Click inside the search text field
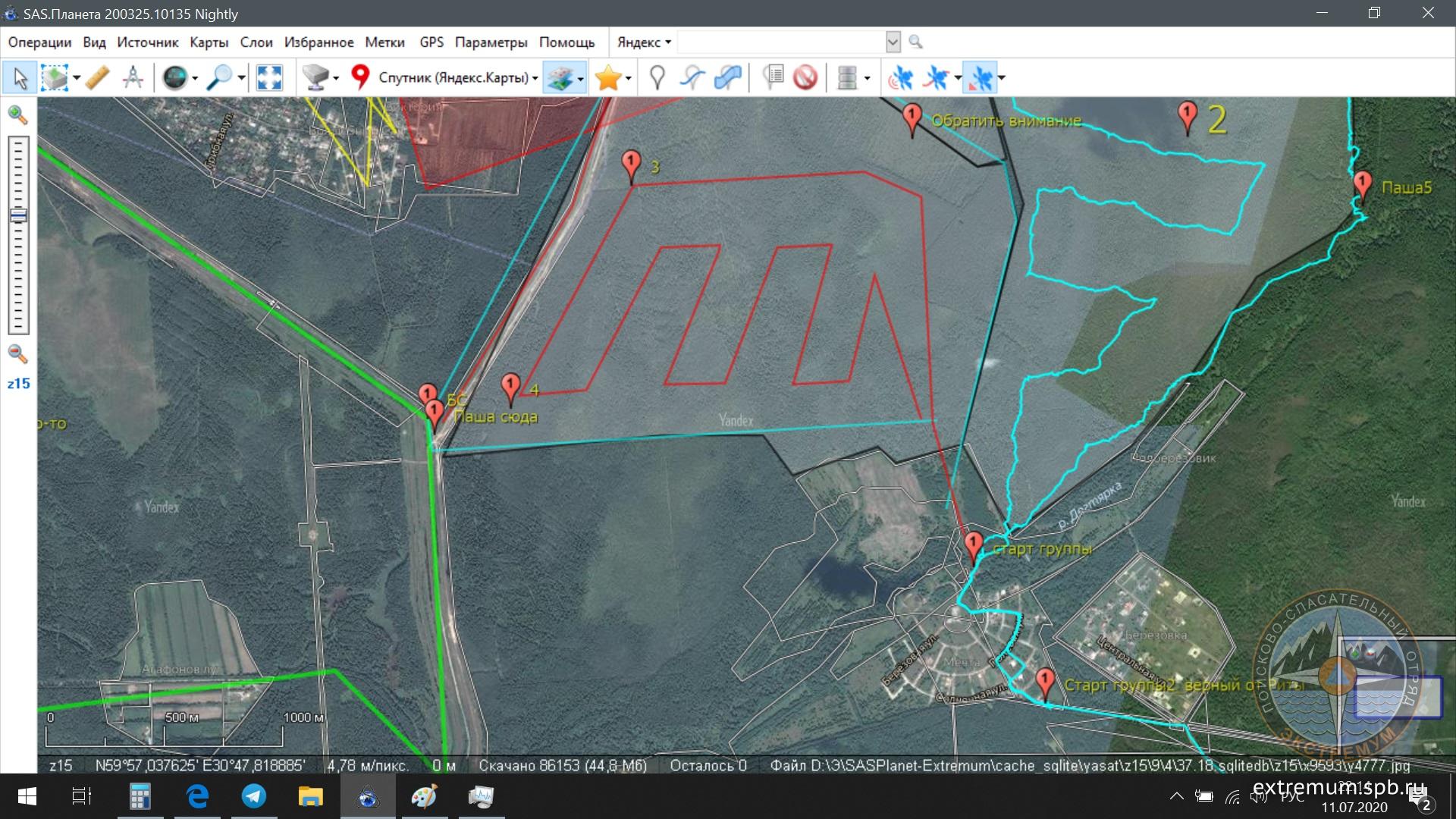The image size is (1456, 819). 781,42
